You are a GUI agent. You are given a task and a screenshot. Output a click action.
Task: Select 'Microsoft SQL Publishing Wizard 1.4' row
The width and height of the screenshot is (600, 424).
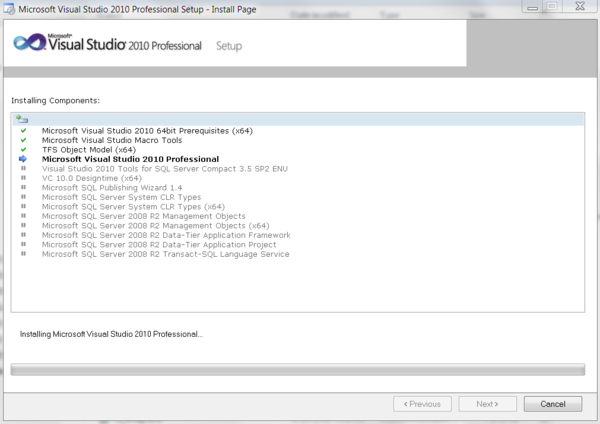[x=112, y=188]
